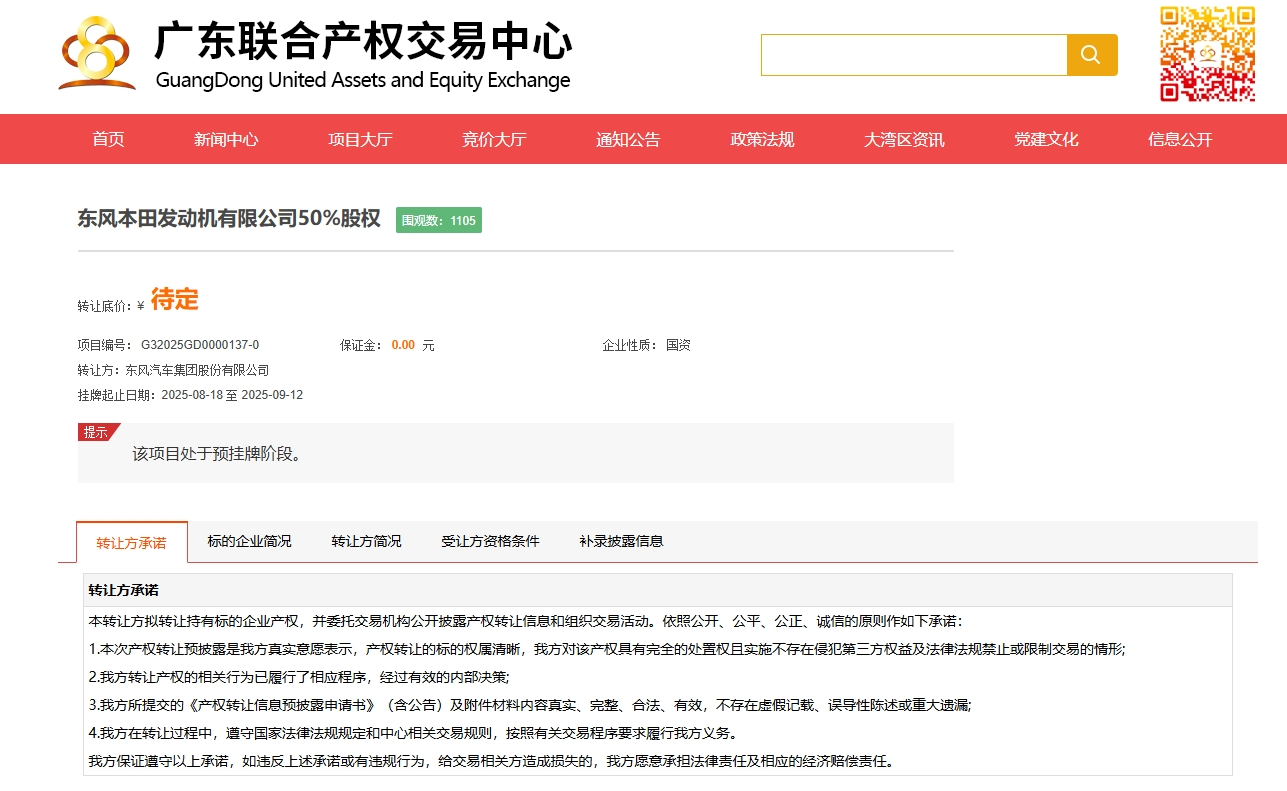The height and width of the screenshot is (791, 1287).
Task: Click commitment item 2 about 内部决策
Action: [299, 677]
